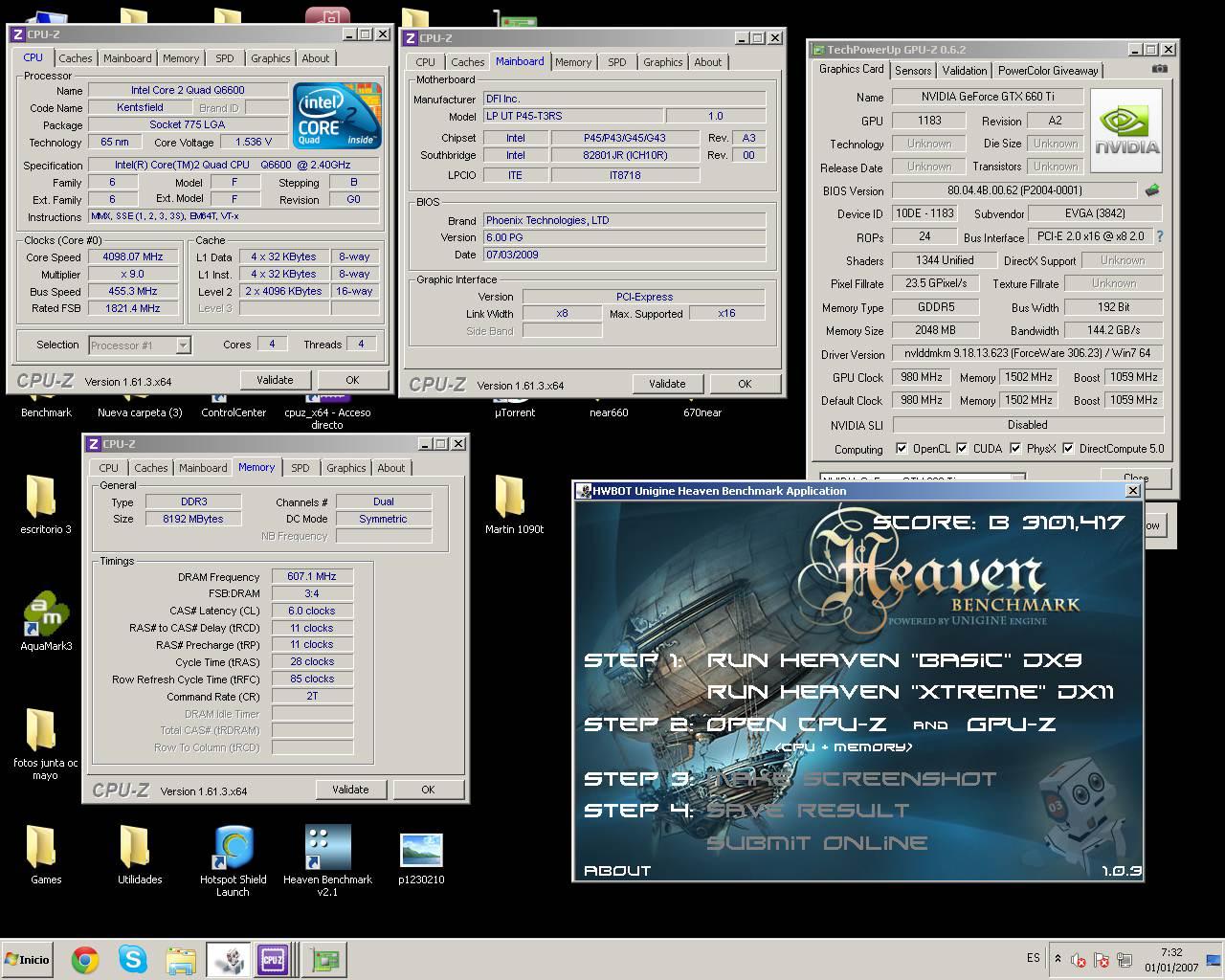Open the Hotspot Shield Launch shortcut
This screenshot has height=980, width=1225.
233,860
